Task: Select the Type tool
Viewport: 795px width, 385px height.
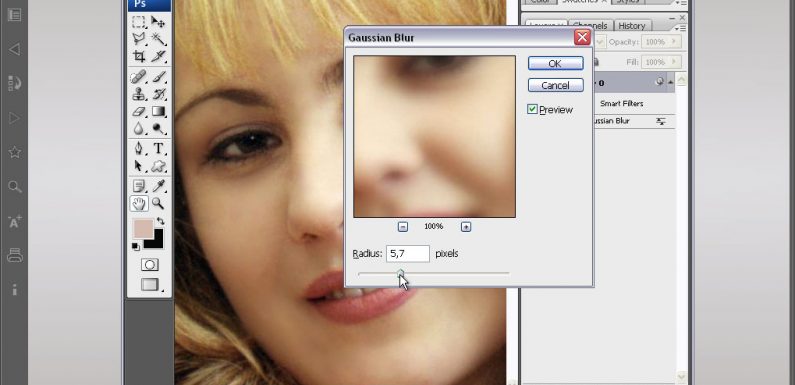Action: [x=158, y=149]
